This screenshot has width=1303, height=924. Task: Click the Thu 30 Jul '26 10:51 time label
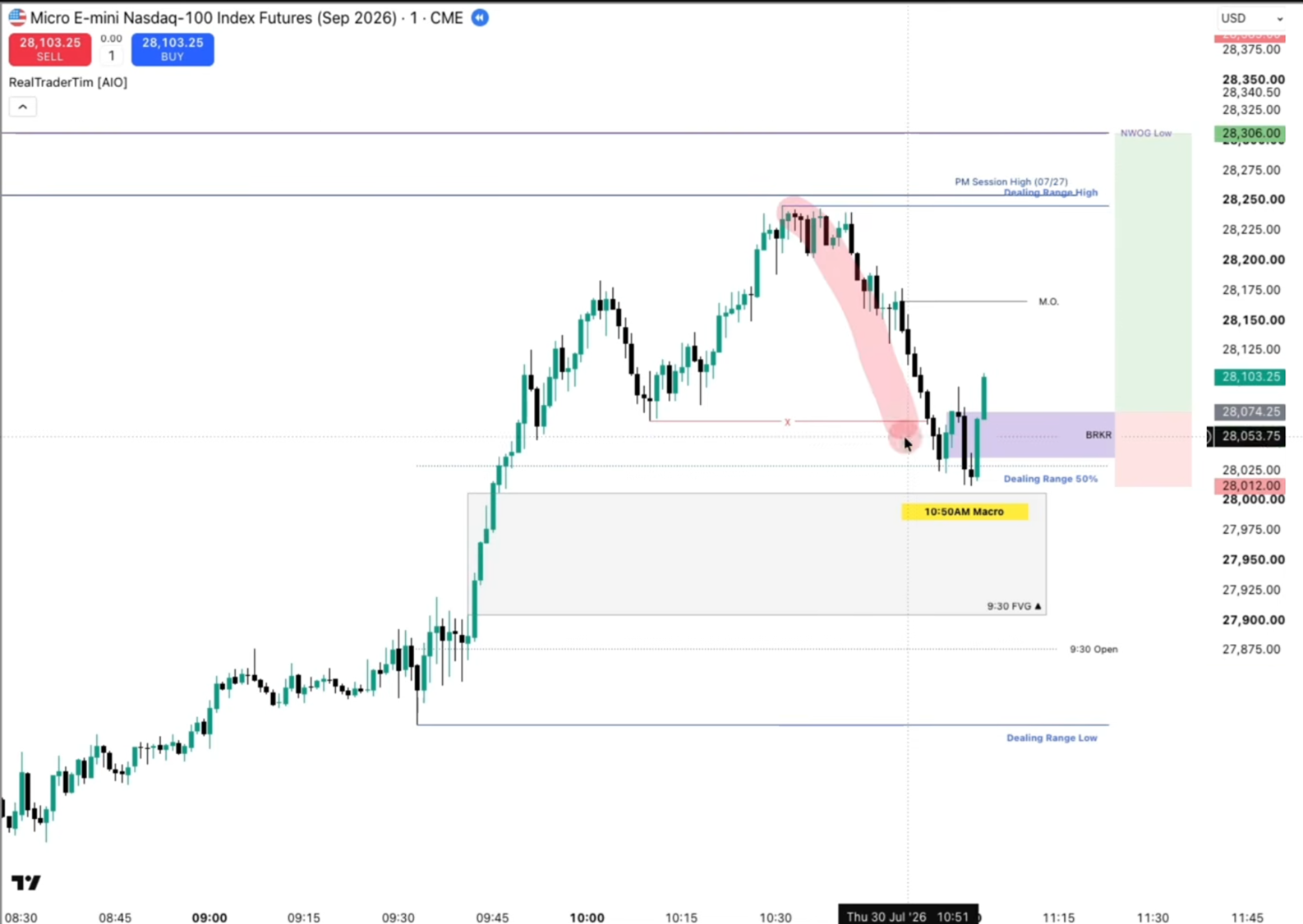[908, 916]
